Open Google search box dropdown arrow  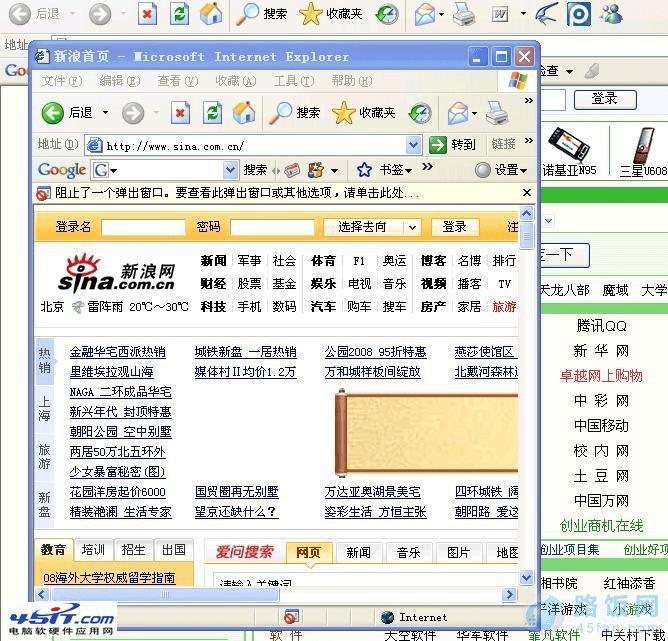(x=230, y=170)
